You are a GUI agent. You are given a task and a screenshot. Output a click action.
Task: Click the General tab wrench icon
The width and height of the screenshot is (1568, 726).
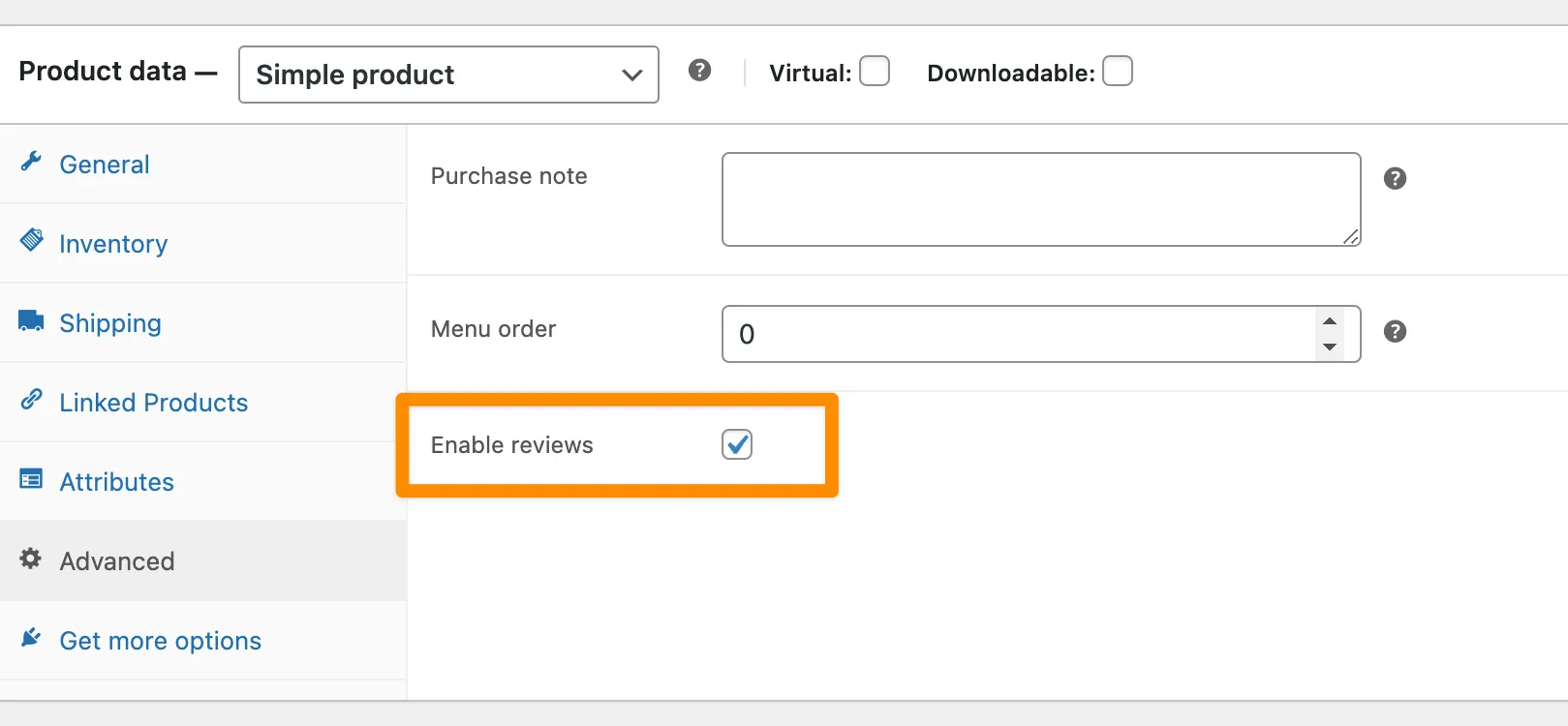(31, 162)
